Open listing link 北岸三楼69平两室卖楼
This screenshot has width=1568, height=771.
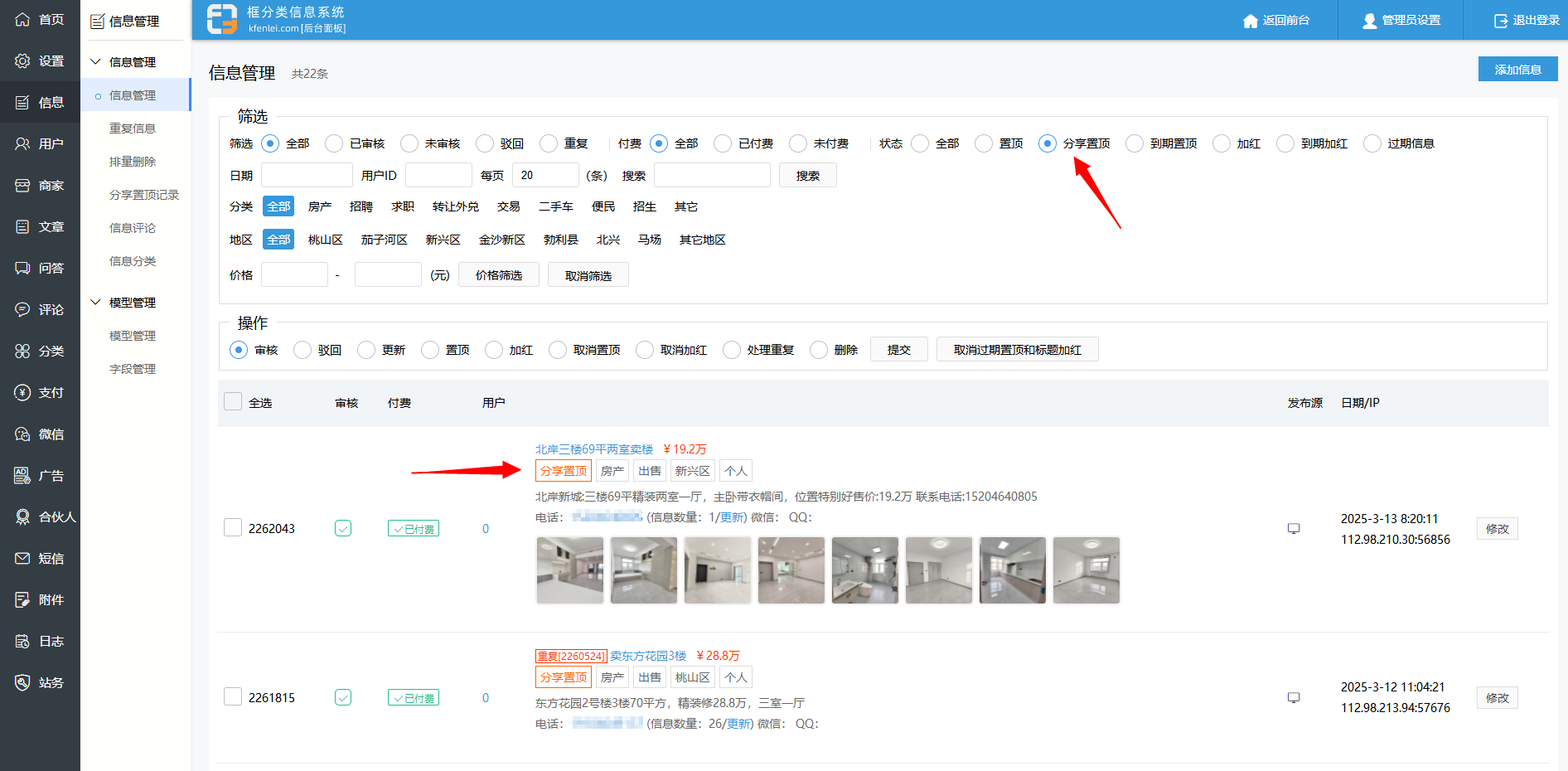click(x=594, y=449)
